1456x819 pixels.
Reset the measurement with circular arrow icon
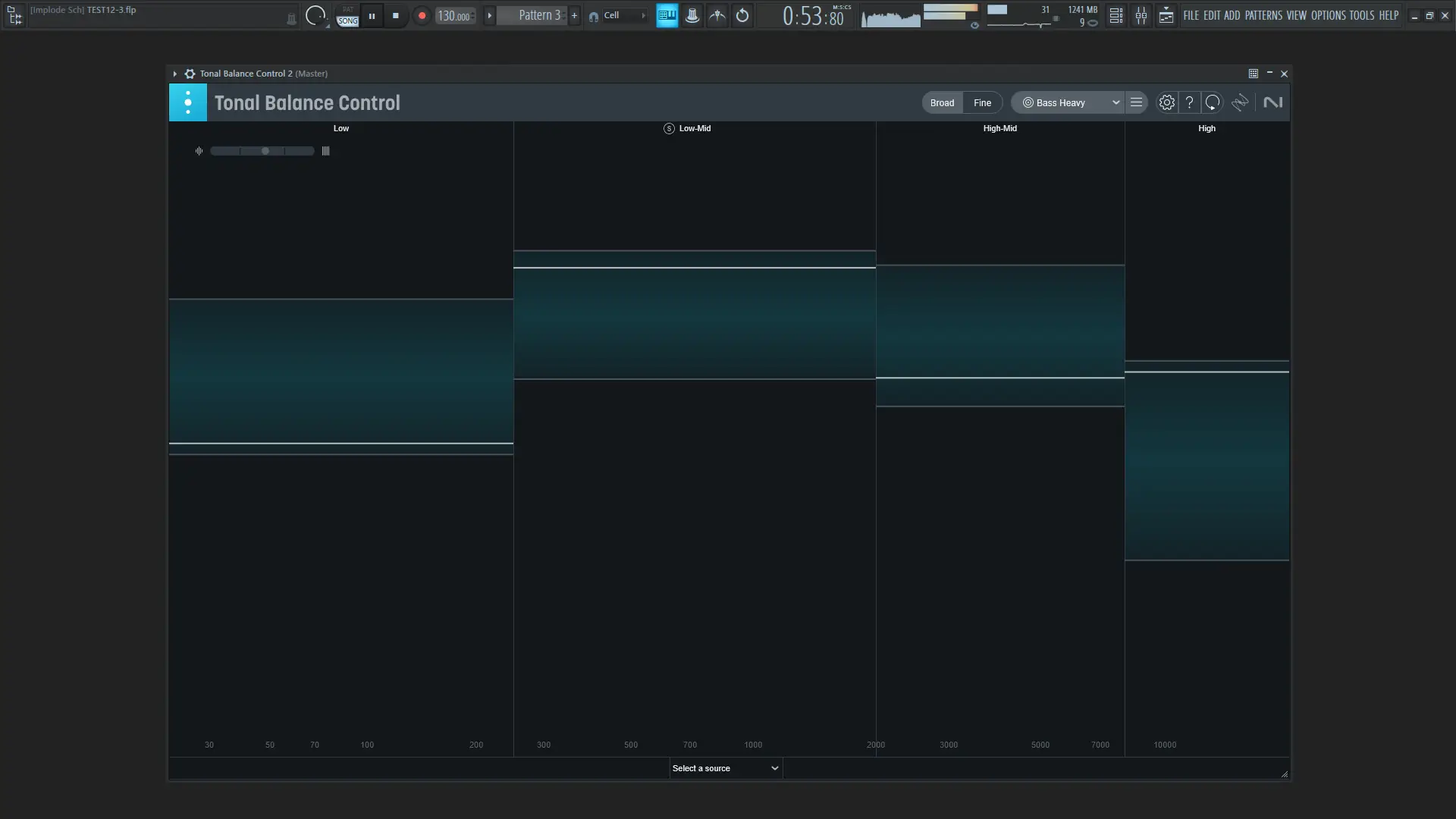1213,102
